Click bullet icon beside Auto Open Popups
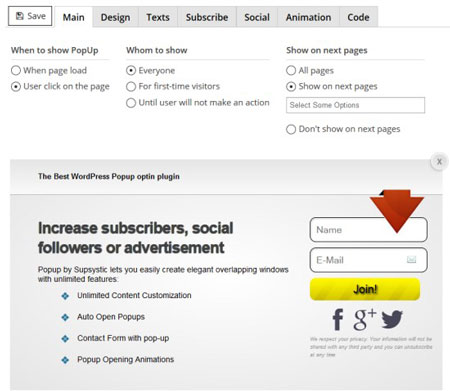This screenshot has width=450, height=391. point(65,317)
